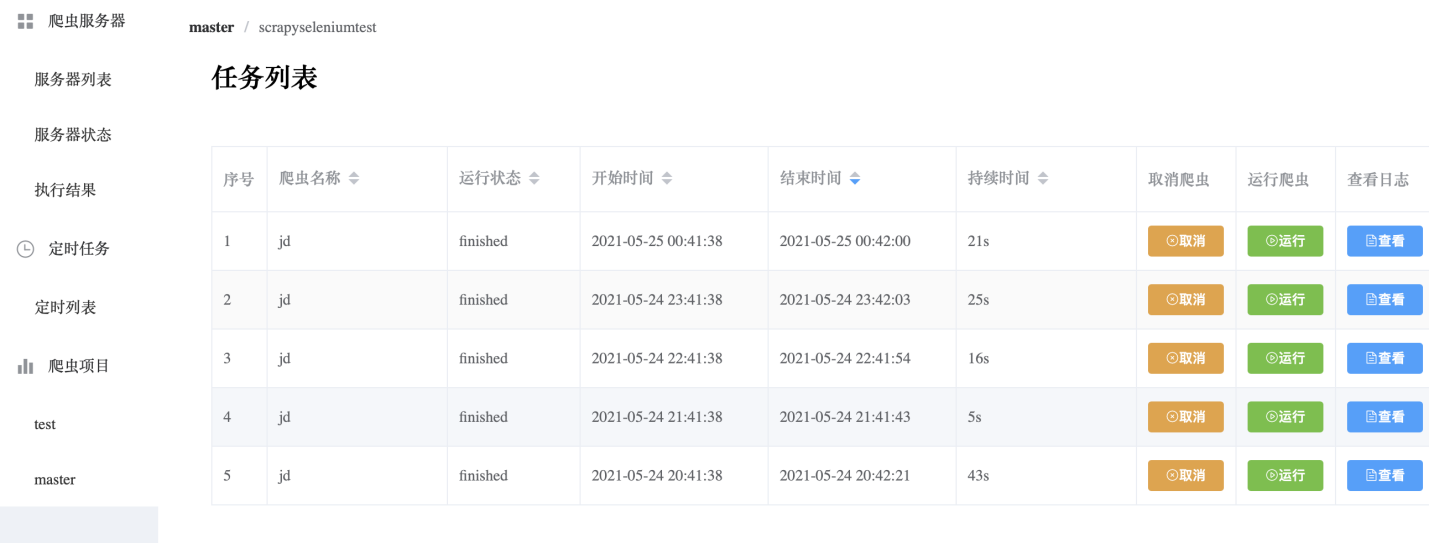Open 服务器列表 in the sidebar
Image resolution: width=1429 pixels, height=543 pixels.
(x=73, y=80)
